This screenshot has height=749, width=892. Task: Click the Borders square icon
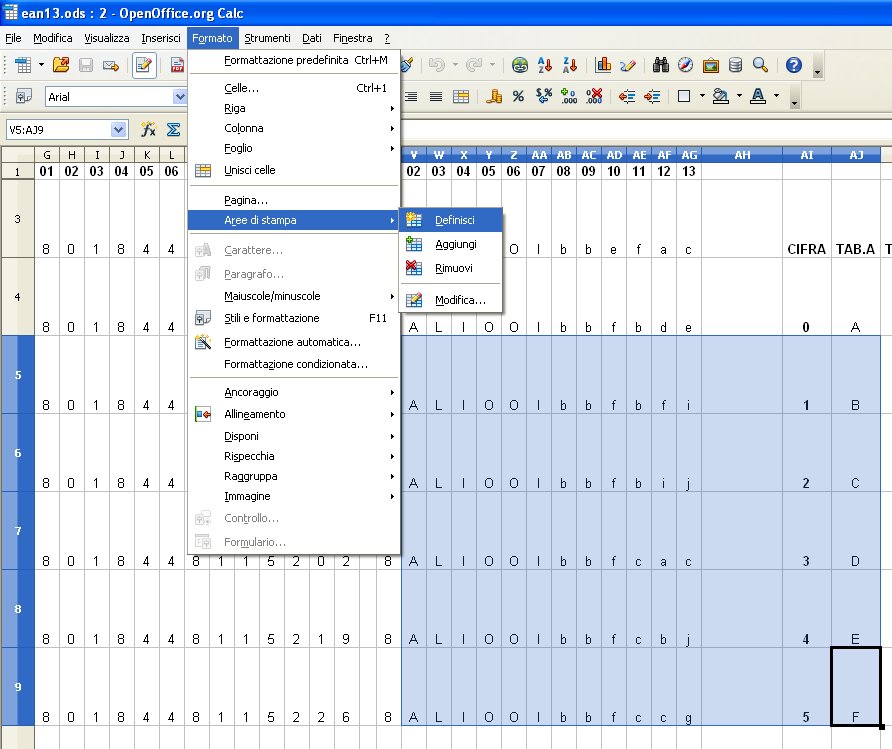tap(684, 96)
